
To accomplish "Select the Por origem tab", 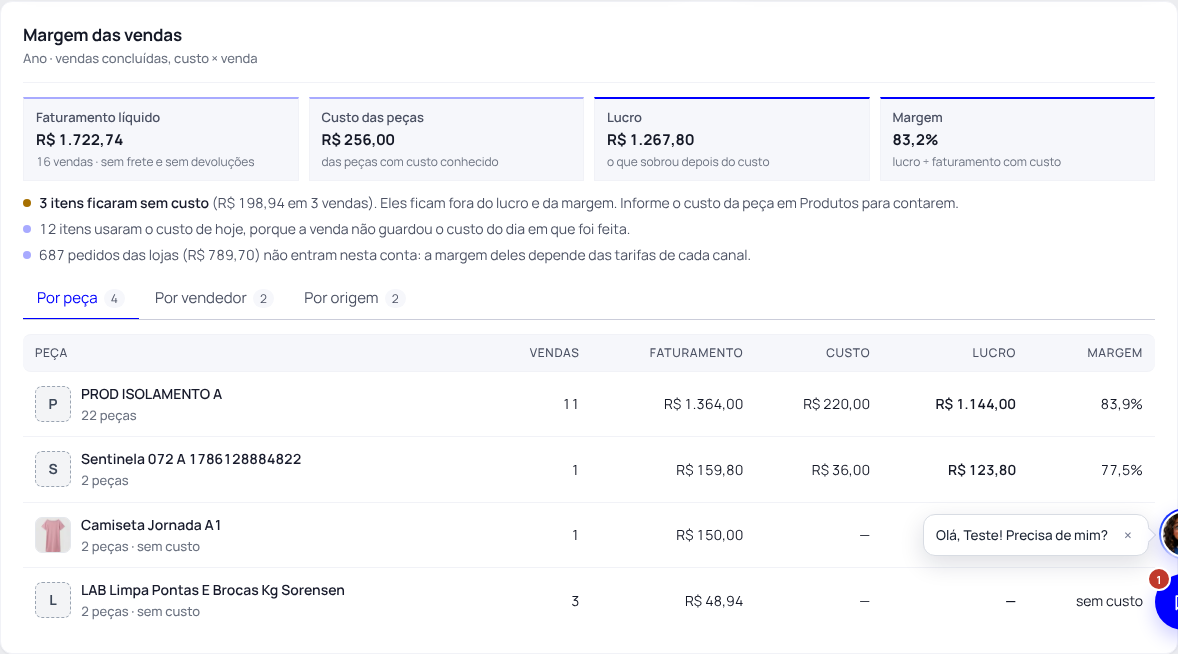I will tap(354, 298).
